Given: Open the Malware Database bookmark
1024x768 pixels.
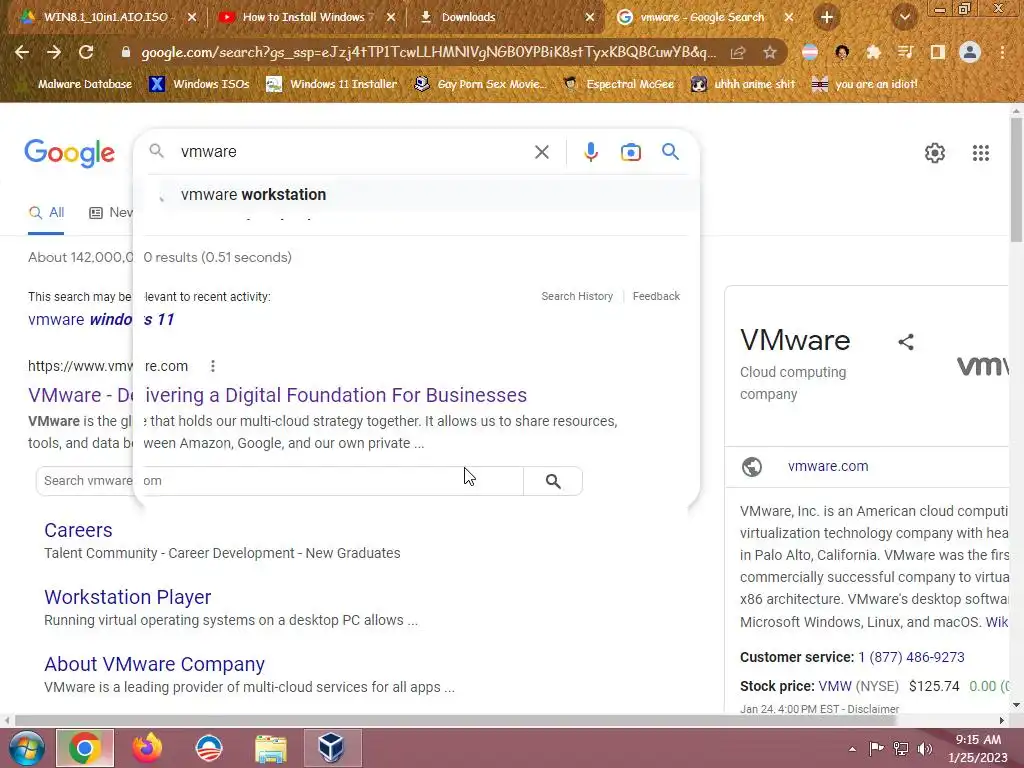Looking at the screenshot, I should (85, 84).
